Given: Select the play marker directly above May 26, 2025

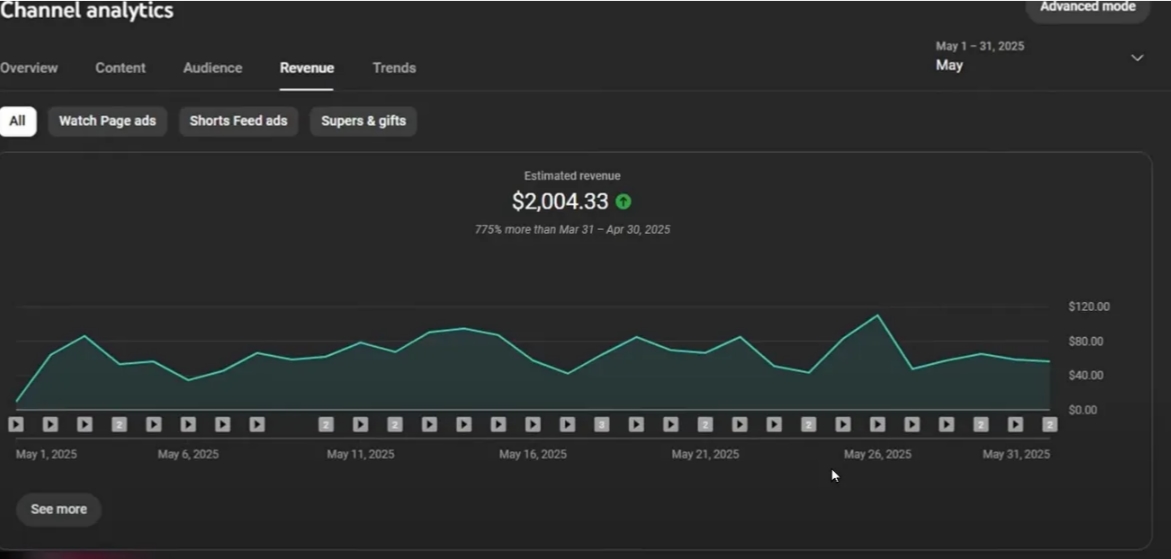Looking at the screenshot, I should 878,425.
